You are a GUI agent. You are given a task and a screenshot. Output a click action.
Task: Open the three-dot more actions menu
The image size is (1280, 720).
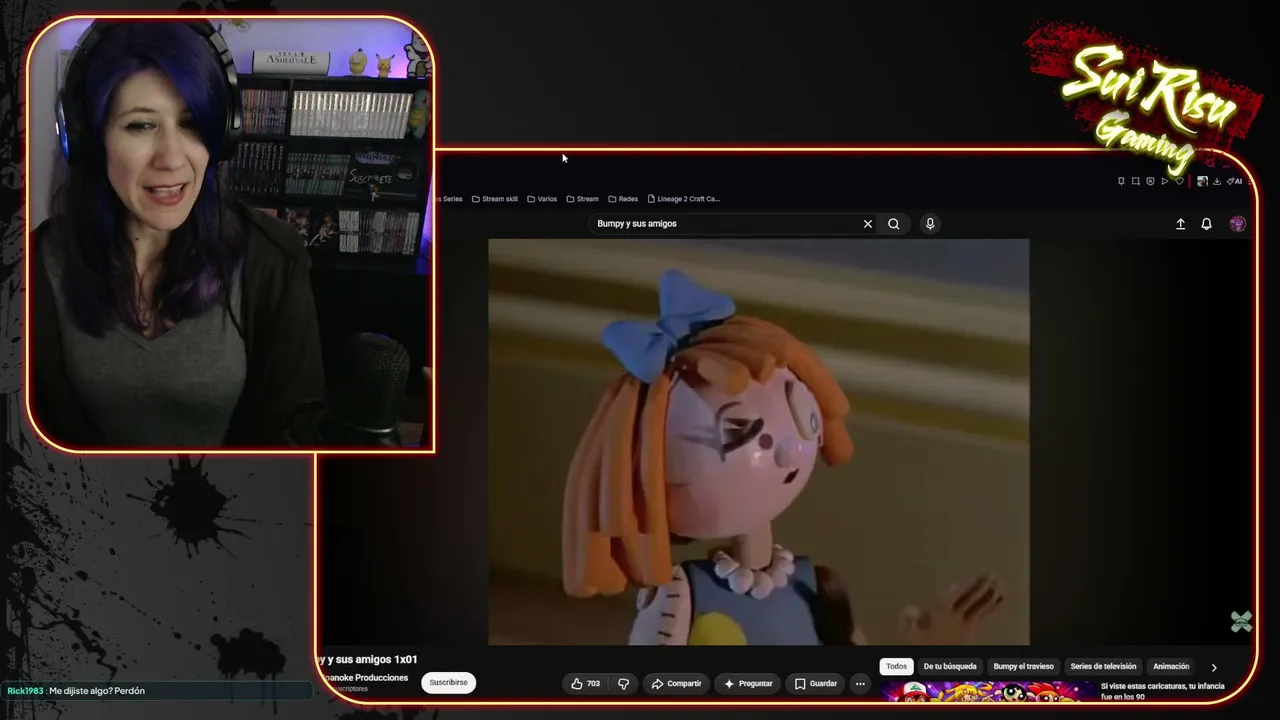pos(860,684)
